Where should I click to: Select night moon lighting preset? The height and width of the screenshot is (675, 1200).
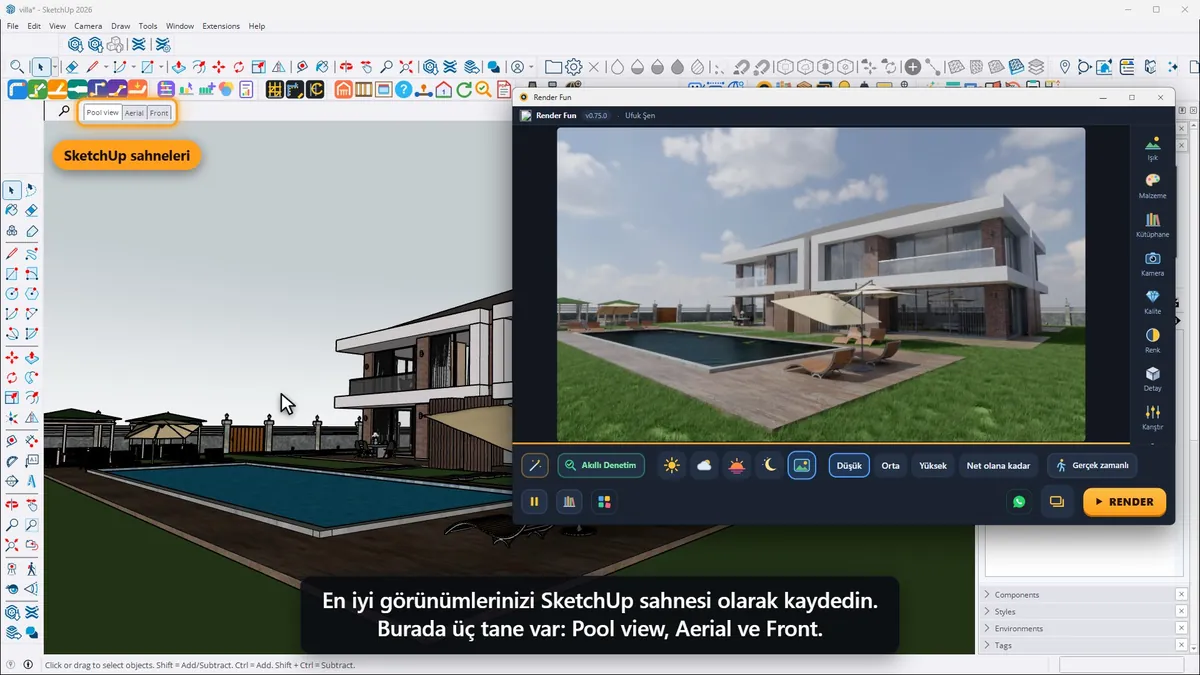point(769,465)
